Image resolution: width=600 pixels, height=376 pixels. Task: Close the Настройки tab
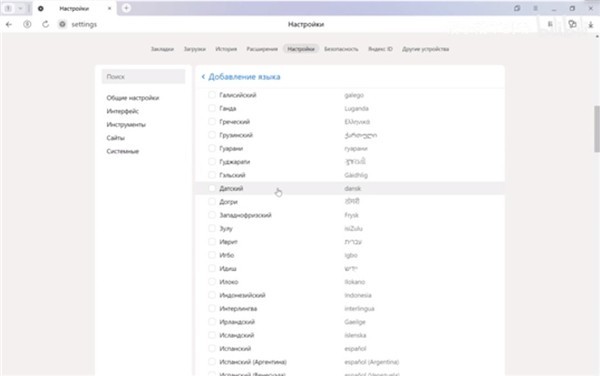[x=109, y=8]
